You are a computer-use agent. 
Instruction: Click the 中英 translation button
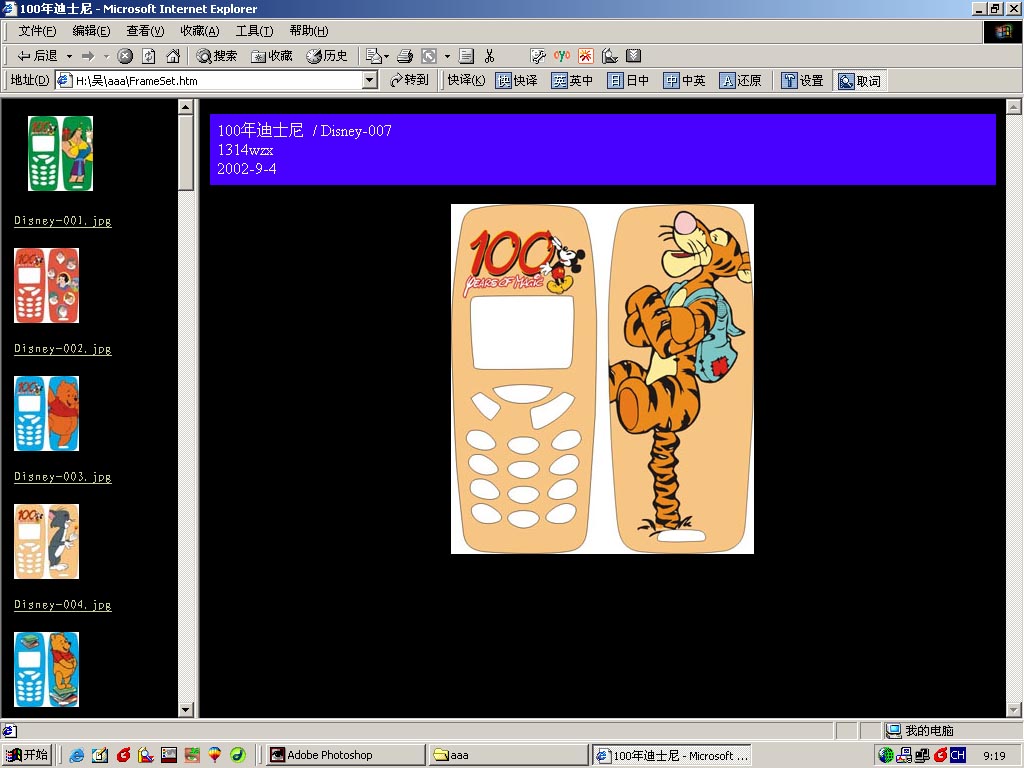[x=684, y=81]
